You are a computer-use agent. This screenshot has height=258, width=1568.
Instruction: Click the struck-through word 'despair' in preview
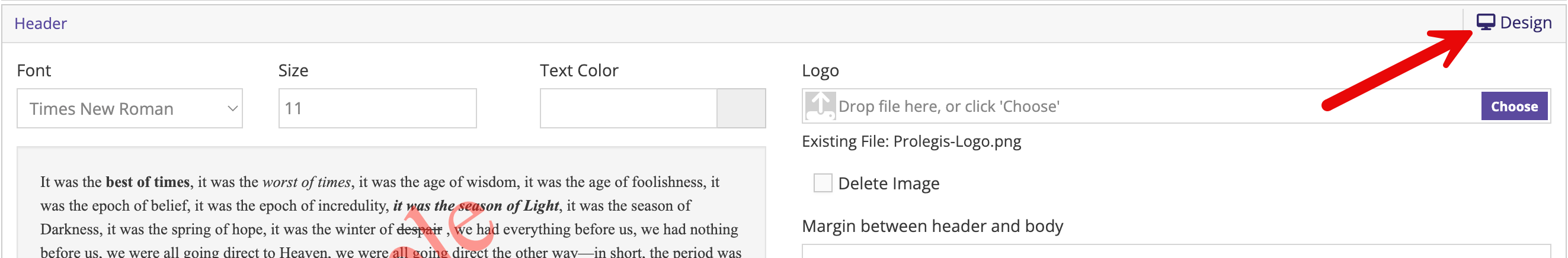(419, 230)
